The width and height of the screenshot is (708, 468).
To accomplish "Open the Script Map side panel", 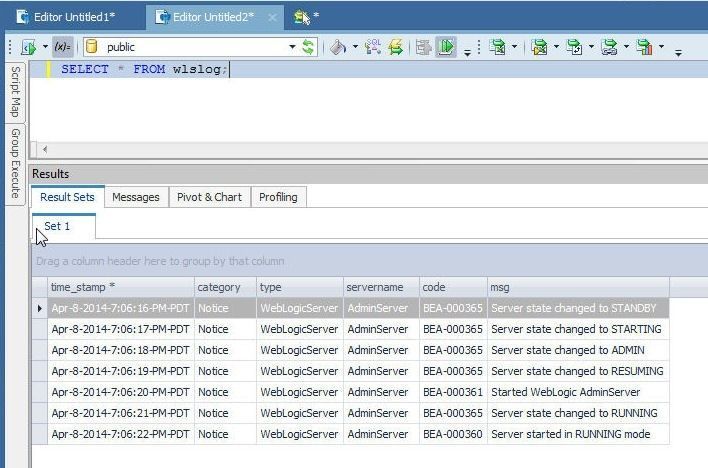I will pyautogui.click(x=15, y=92).
